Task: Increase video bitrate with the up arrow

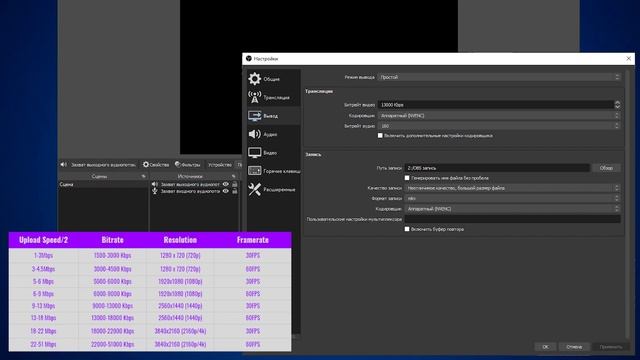Action: (x=618, y=103)
